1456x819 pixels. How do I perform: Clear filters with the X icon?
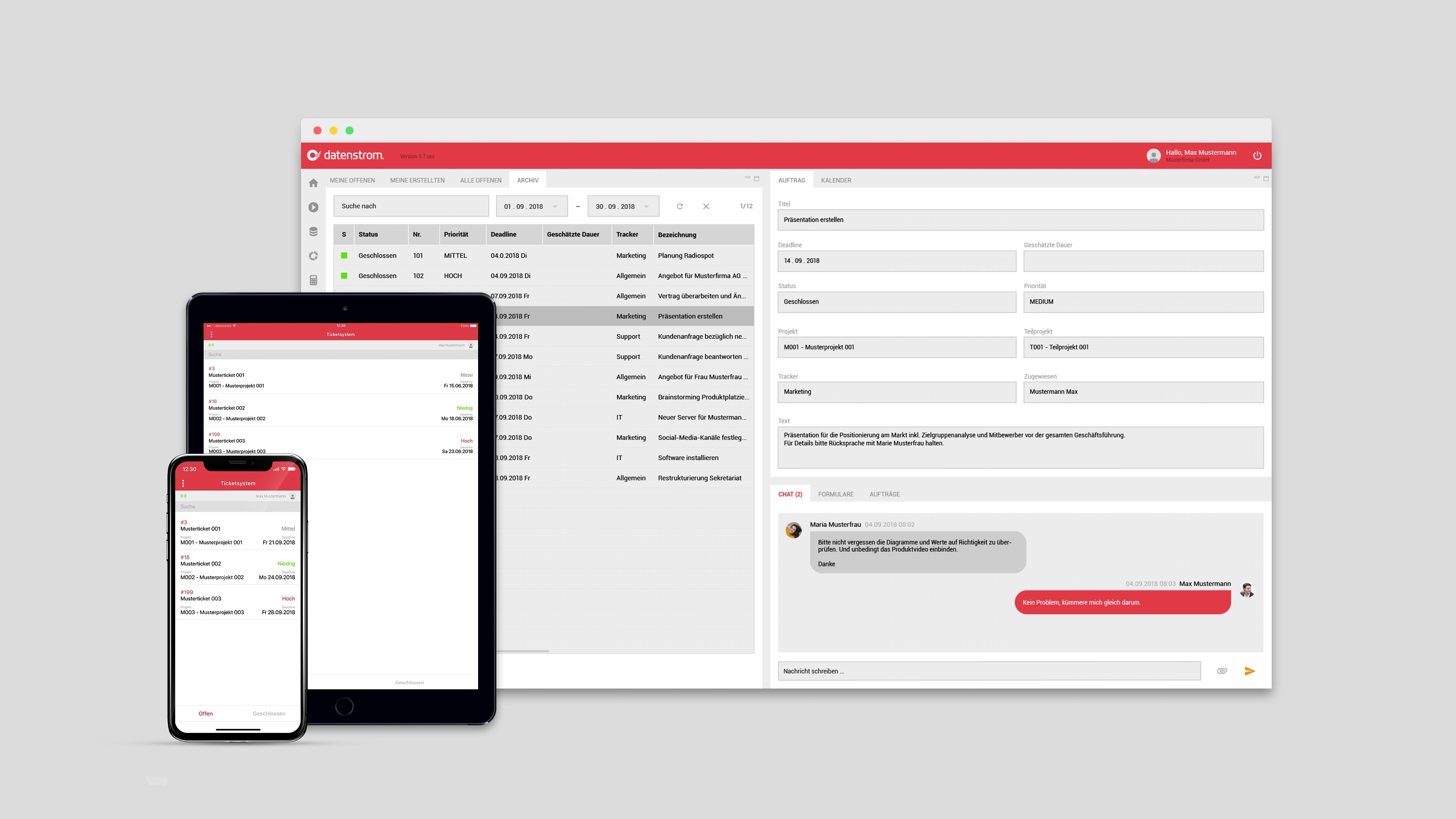coord(706,206)
